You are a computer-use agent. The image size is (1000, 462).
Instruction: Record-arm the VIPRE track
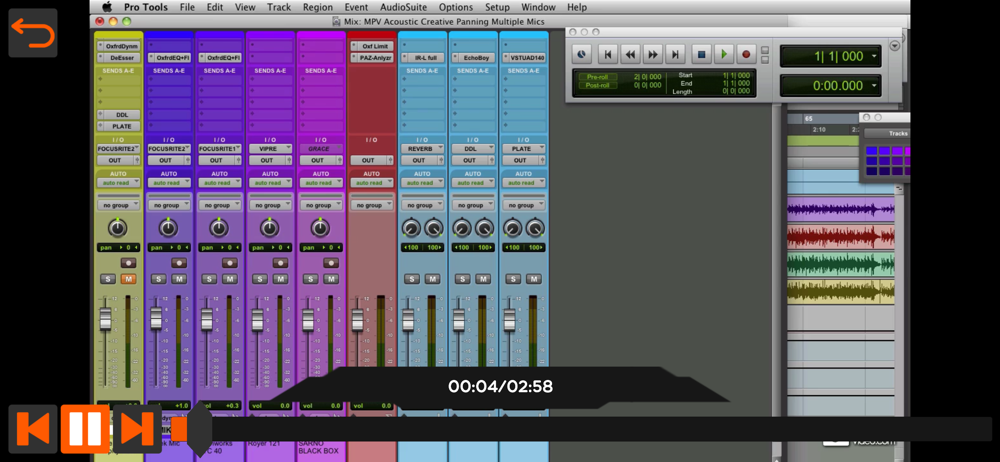click(280, 262)
